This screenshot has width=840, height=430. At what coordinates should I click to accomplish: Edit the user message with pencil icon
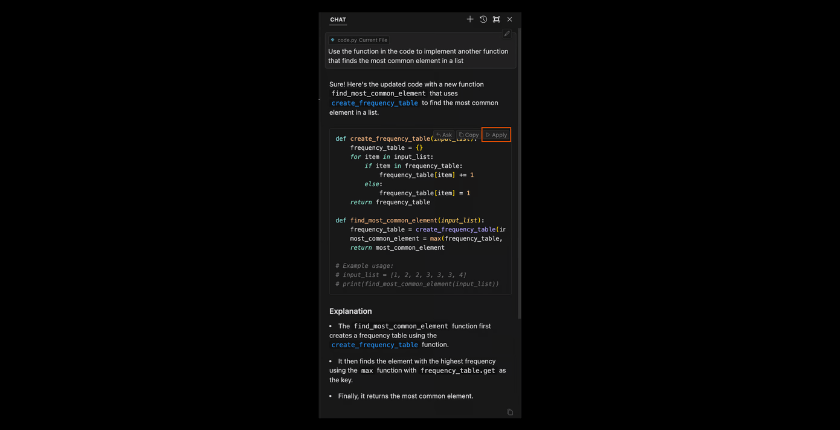tap(507, 34)
